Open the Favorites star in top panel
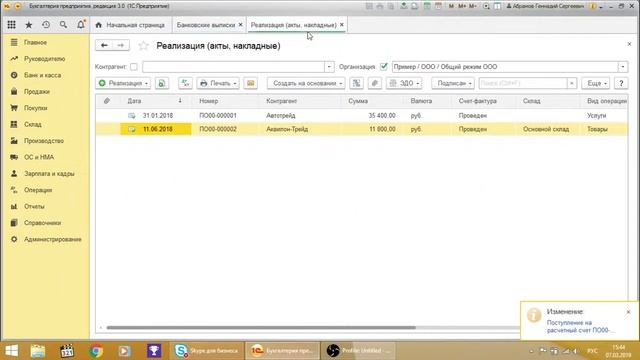This screenshot has width=640, height=360. (x=29, y=25)
